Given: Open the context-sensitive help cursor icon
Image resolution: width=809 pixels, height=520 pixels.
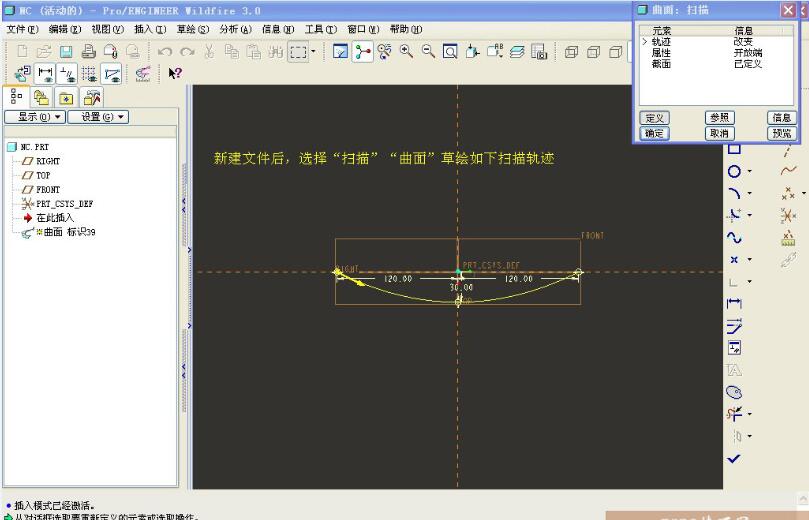Looking at the screenshot, I should [x=175, y=73].
